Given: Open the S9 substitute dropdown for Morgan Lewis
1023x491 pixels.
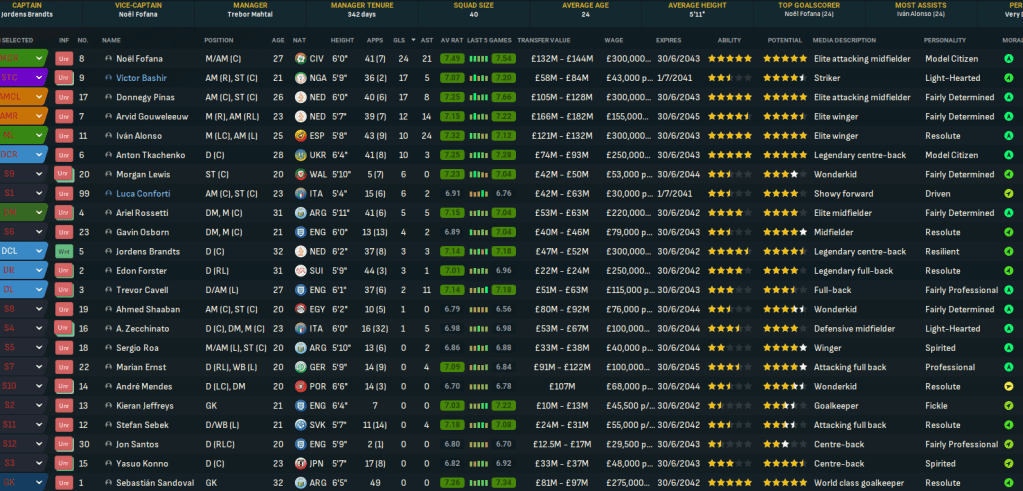Looking at the screenshot, I should (x=40, y=175).
